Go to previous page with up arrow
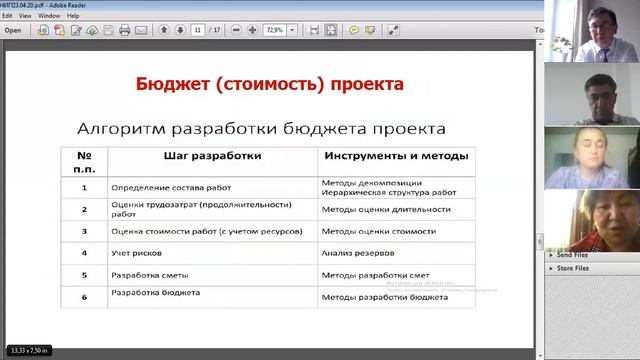Viewport: 640px width, 360px height. point(164,30)
